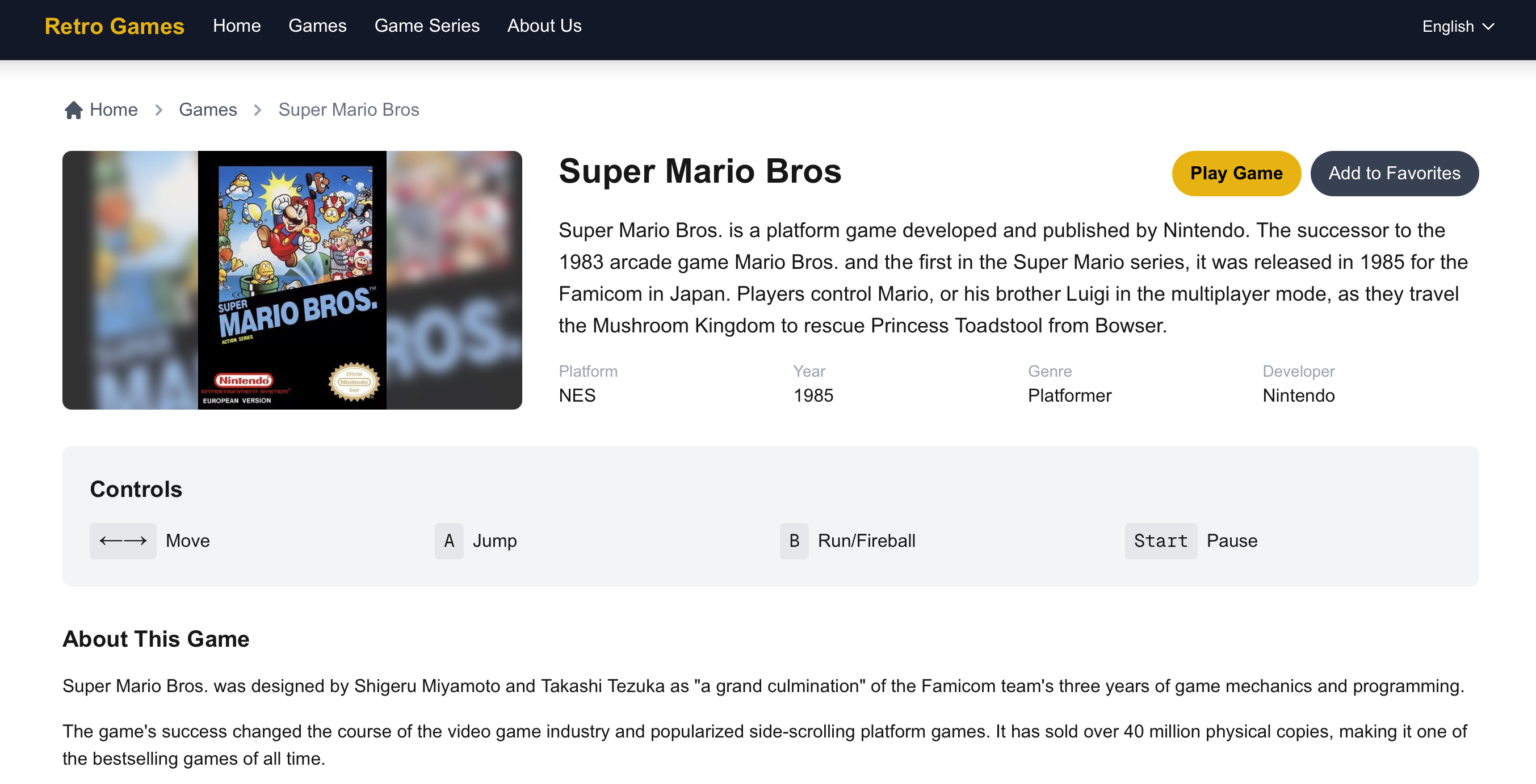Click the Play Game button

[1236, 174]
